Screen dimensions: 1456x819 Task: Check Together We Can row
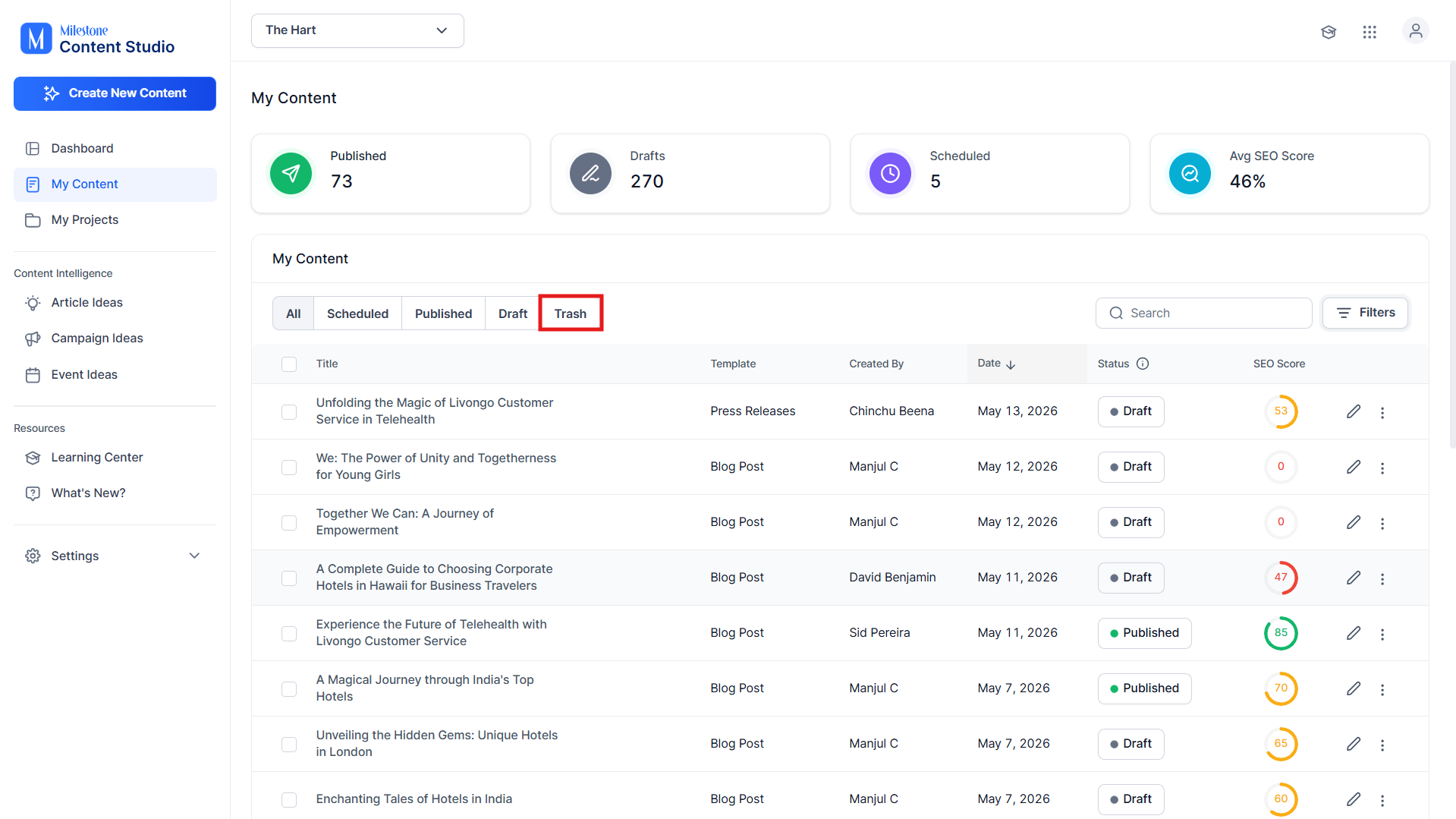click(x=289, y=523)
